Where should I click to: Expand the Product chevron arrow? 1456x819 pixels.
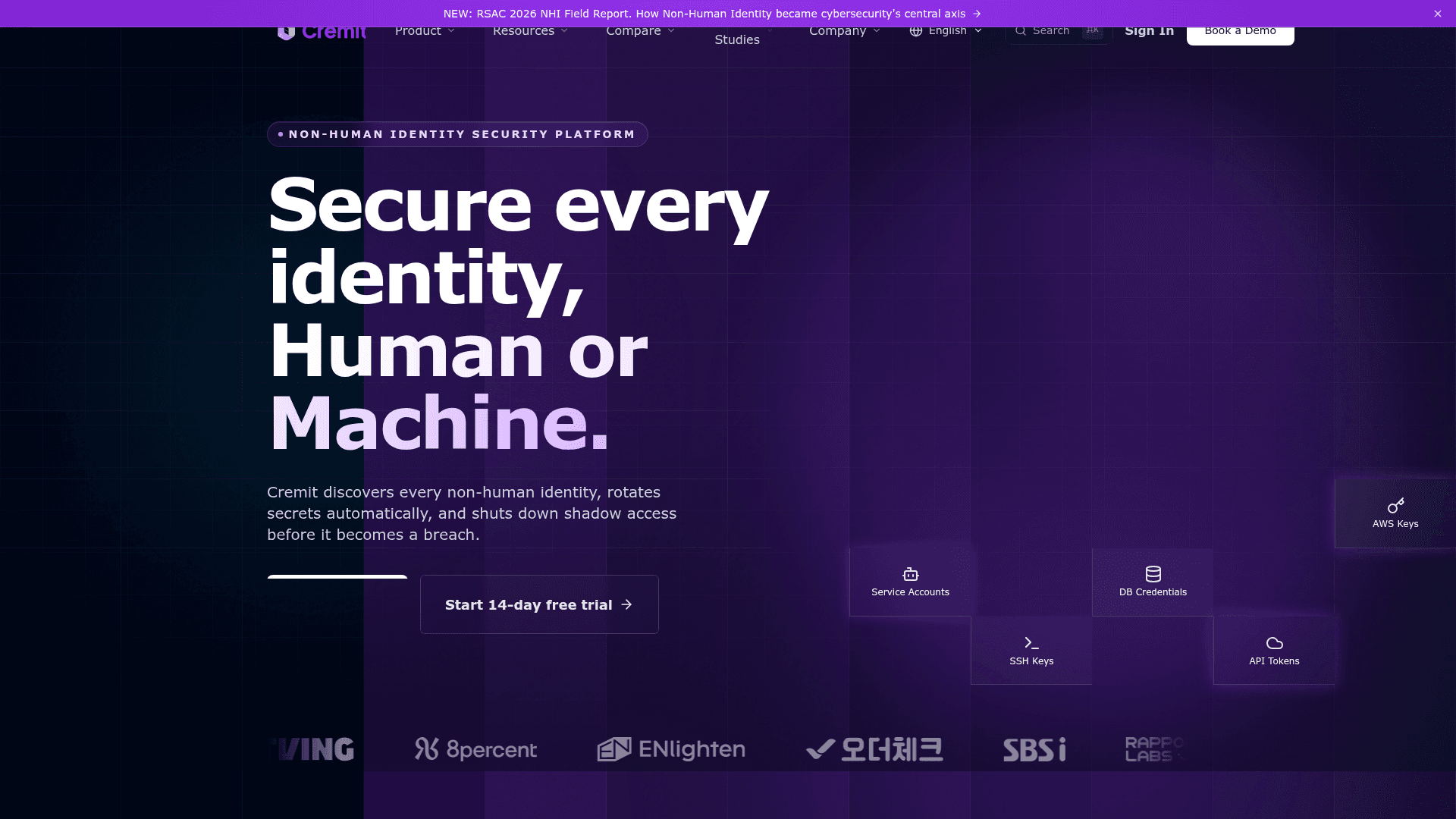[x=451, y=31]
